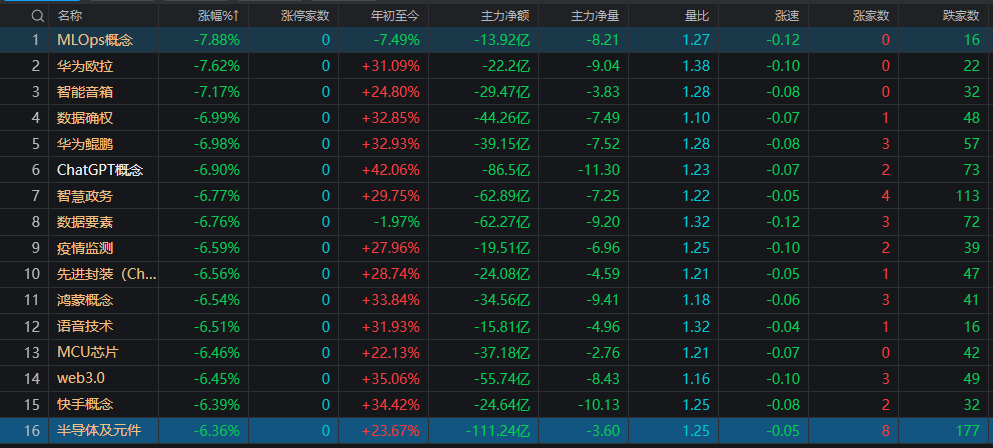The height and width of the screenshot is (448, 993).
Task: Select the web3.0 row
Action: coord(496,378)
